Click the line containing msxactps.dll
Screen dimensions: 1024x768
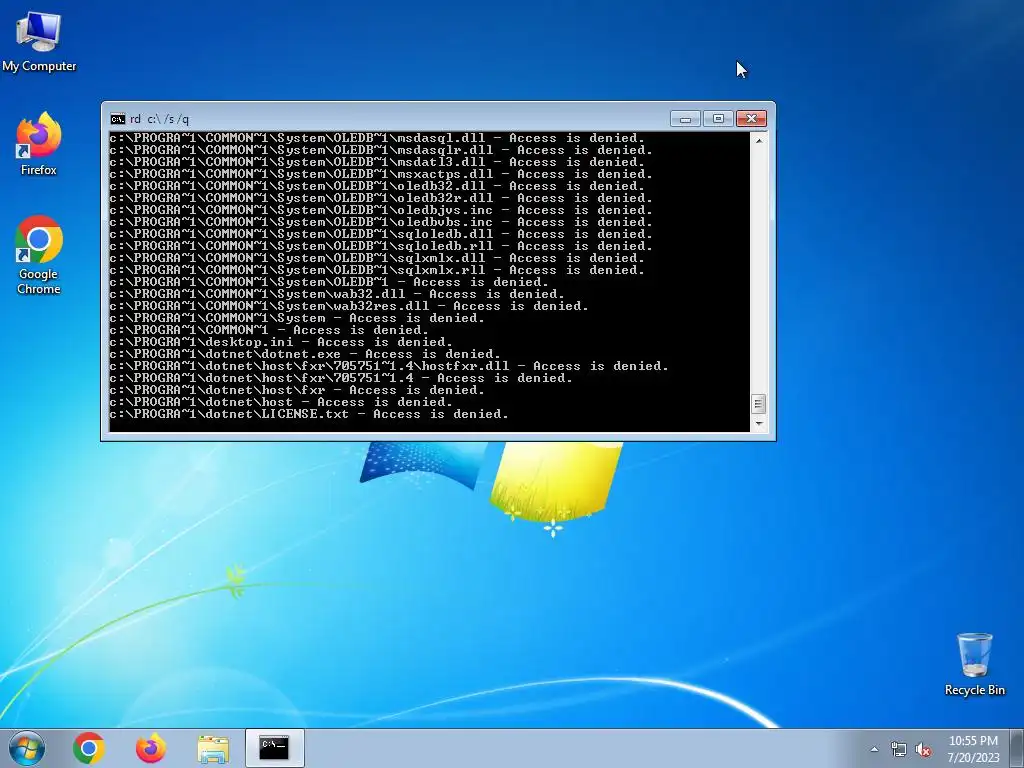pyautogui.click(x=381, y=174)
